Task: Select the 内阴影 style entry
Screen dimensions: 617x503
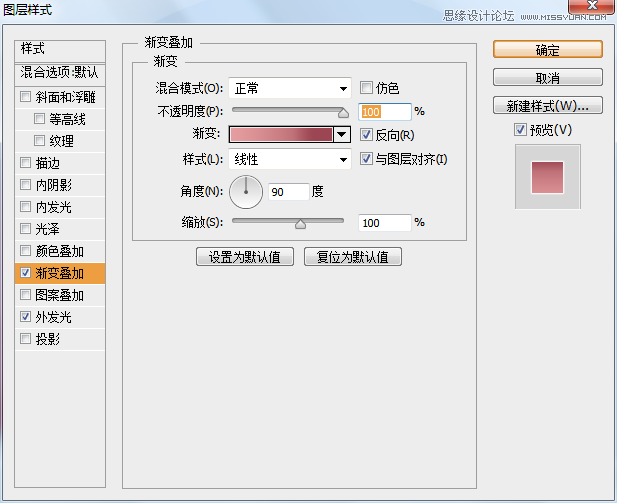Action: [x=54, y=185]
